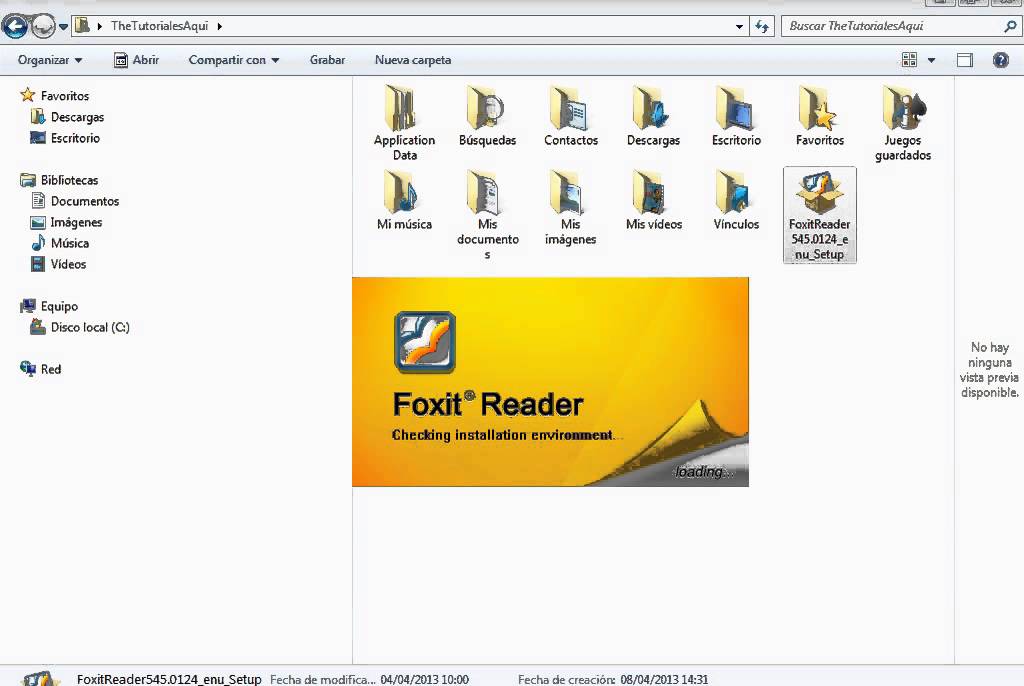This screenshot has width=1024, height=686.
Task: Click the root breadcrumb arrow before TheTutorialesAqui
Action: tap(100, 26)
